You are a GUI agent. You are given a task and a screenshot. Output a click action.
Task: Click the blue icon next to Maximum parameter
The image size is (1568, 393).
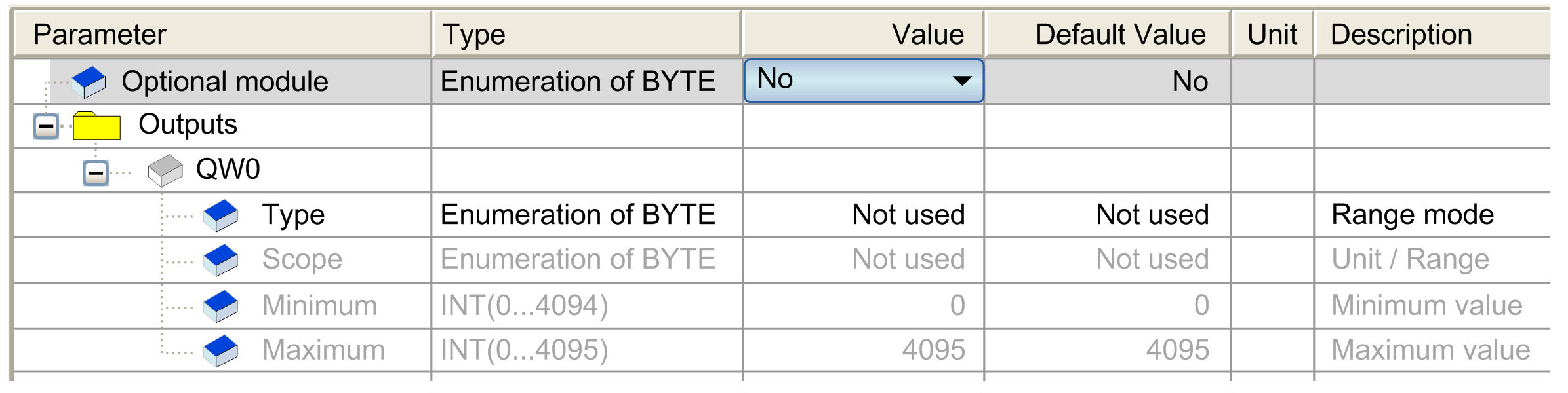pos(220,350)
